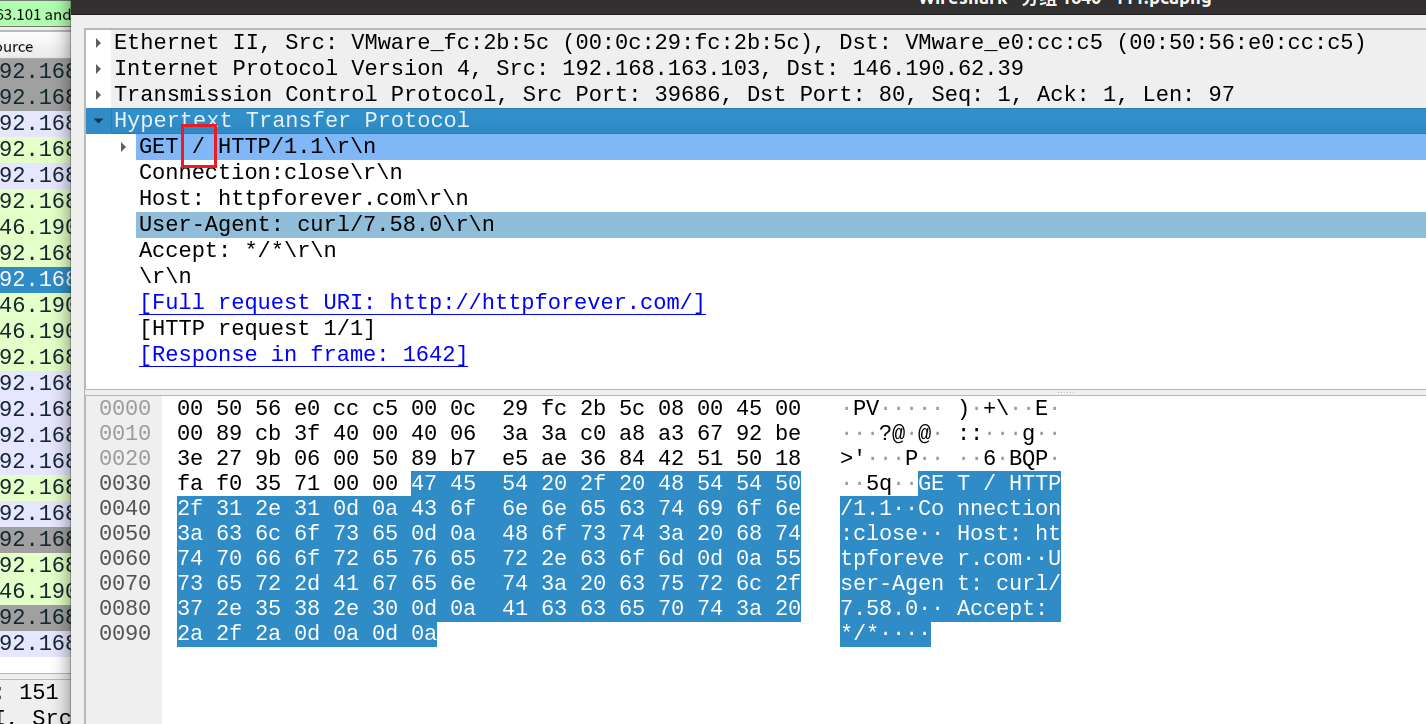The height and width of the screenshot is (724, 1426).
Task: Click the divider between details and bytes
Action: [x=755, y=391]
